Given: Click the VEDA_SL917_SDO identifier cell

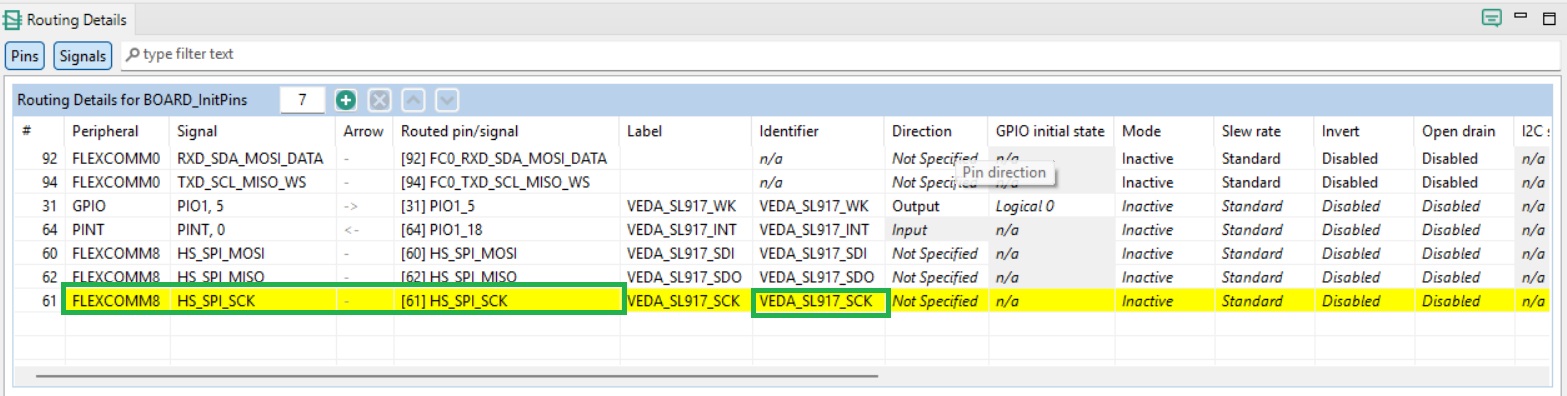Looking at the screenshot, I should click(x=817, y=277).
